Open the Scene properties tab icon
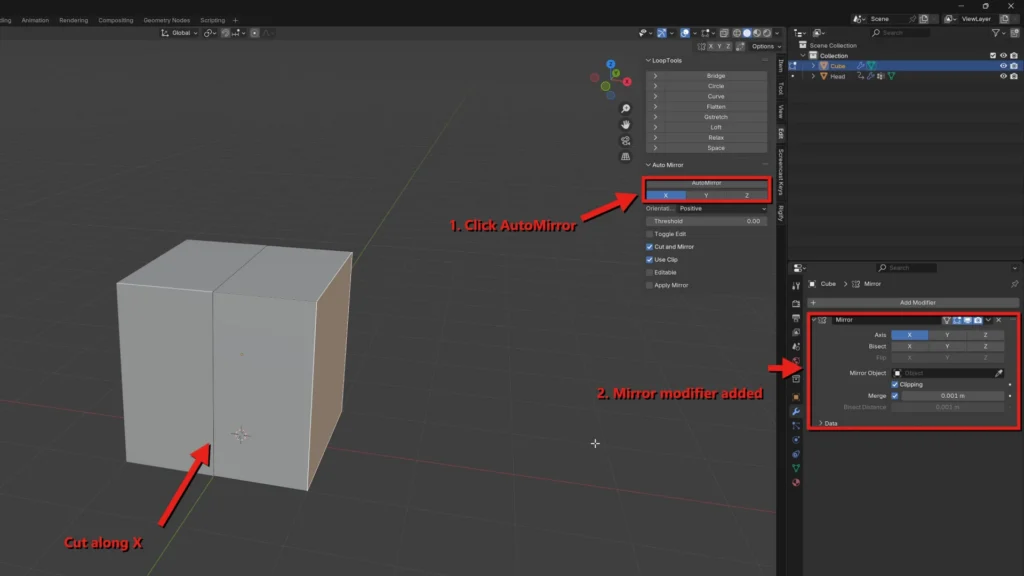The image size is (1024, 576). [x=795, y=347]
